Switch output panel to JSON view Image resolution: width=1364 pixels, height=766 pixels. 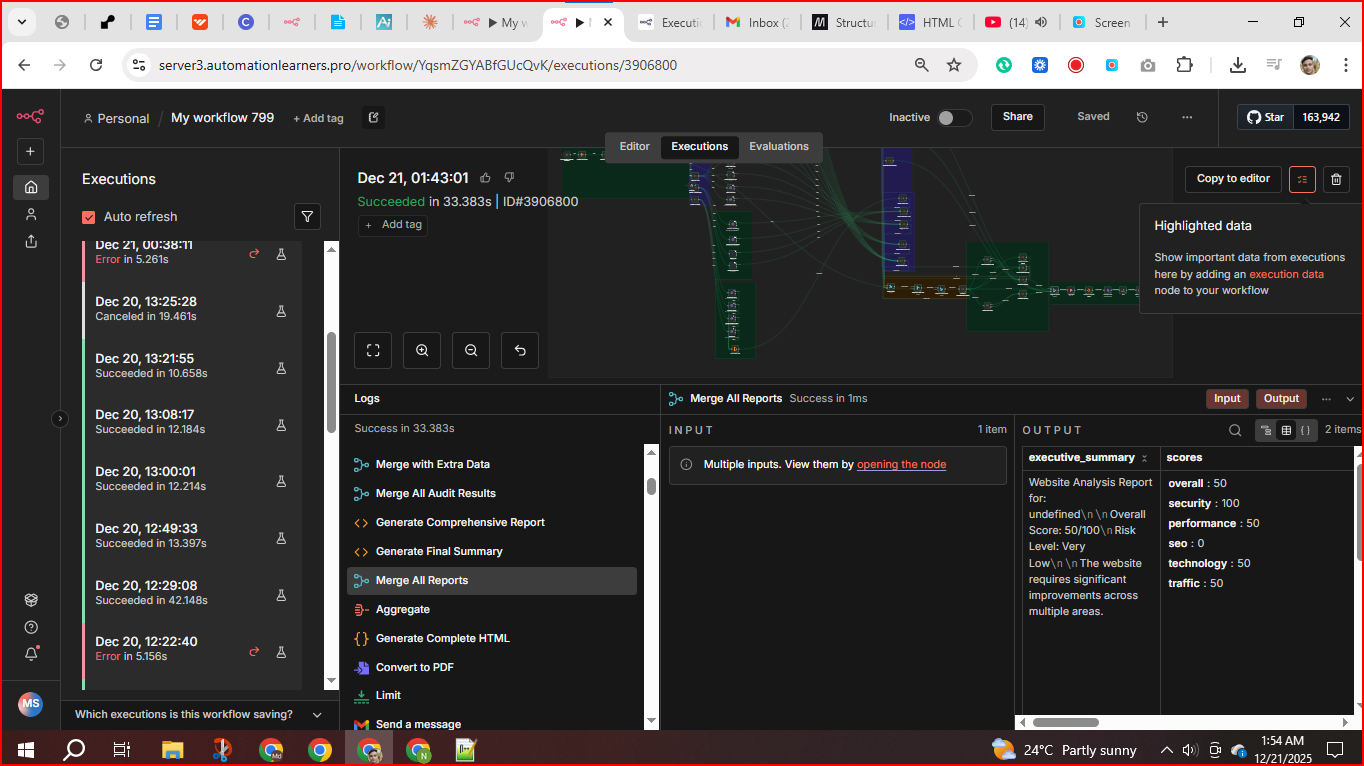(x=1306, y=429)
